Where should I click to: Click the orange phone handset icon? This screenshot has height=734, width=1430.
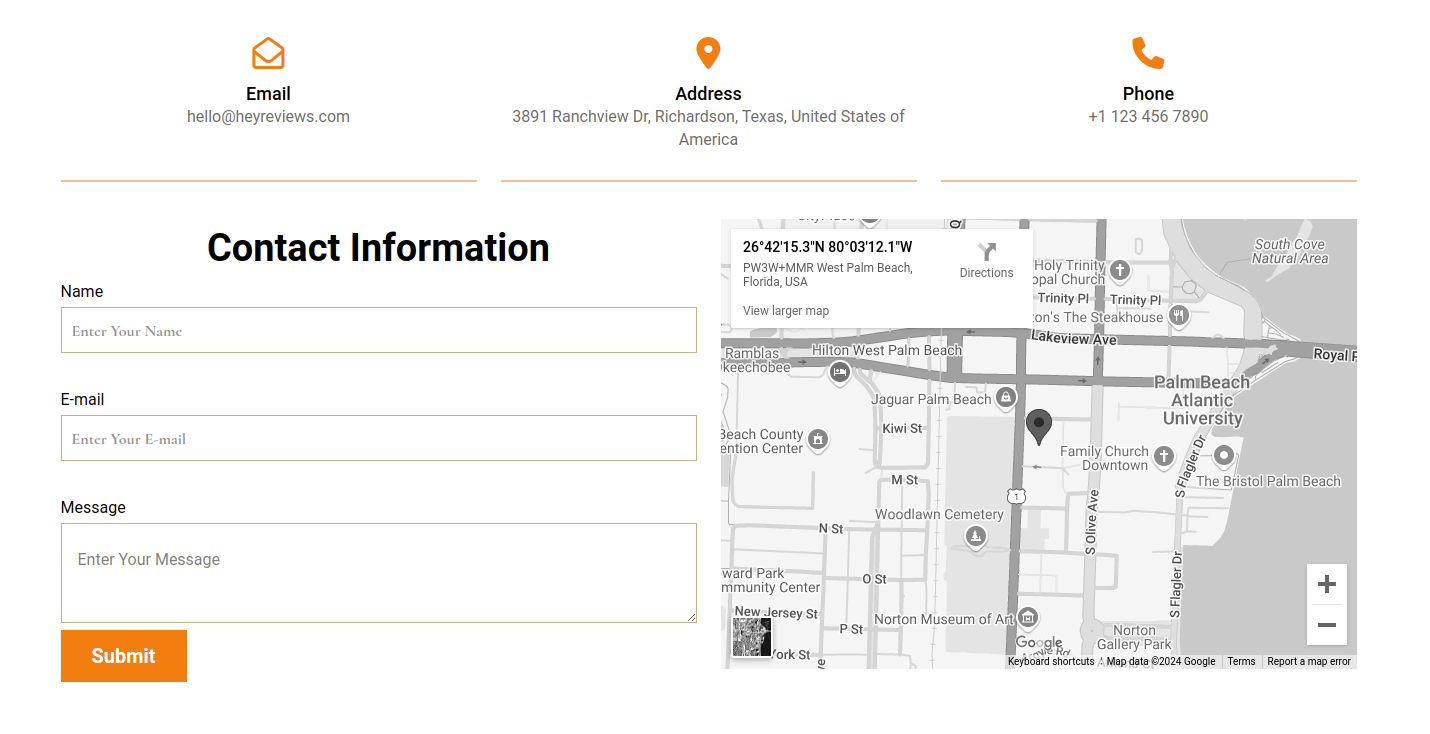[1148, 53]
